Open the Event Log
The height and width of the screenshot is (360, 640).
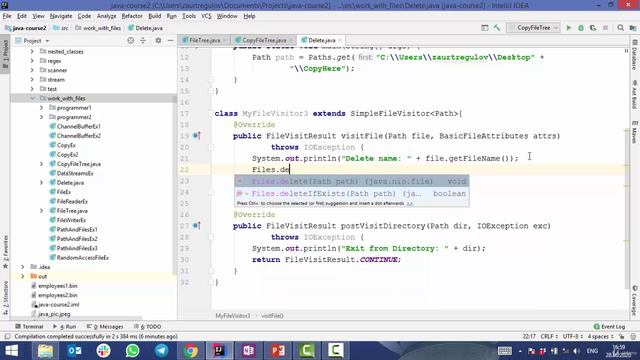609,327
